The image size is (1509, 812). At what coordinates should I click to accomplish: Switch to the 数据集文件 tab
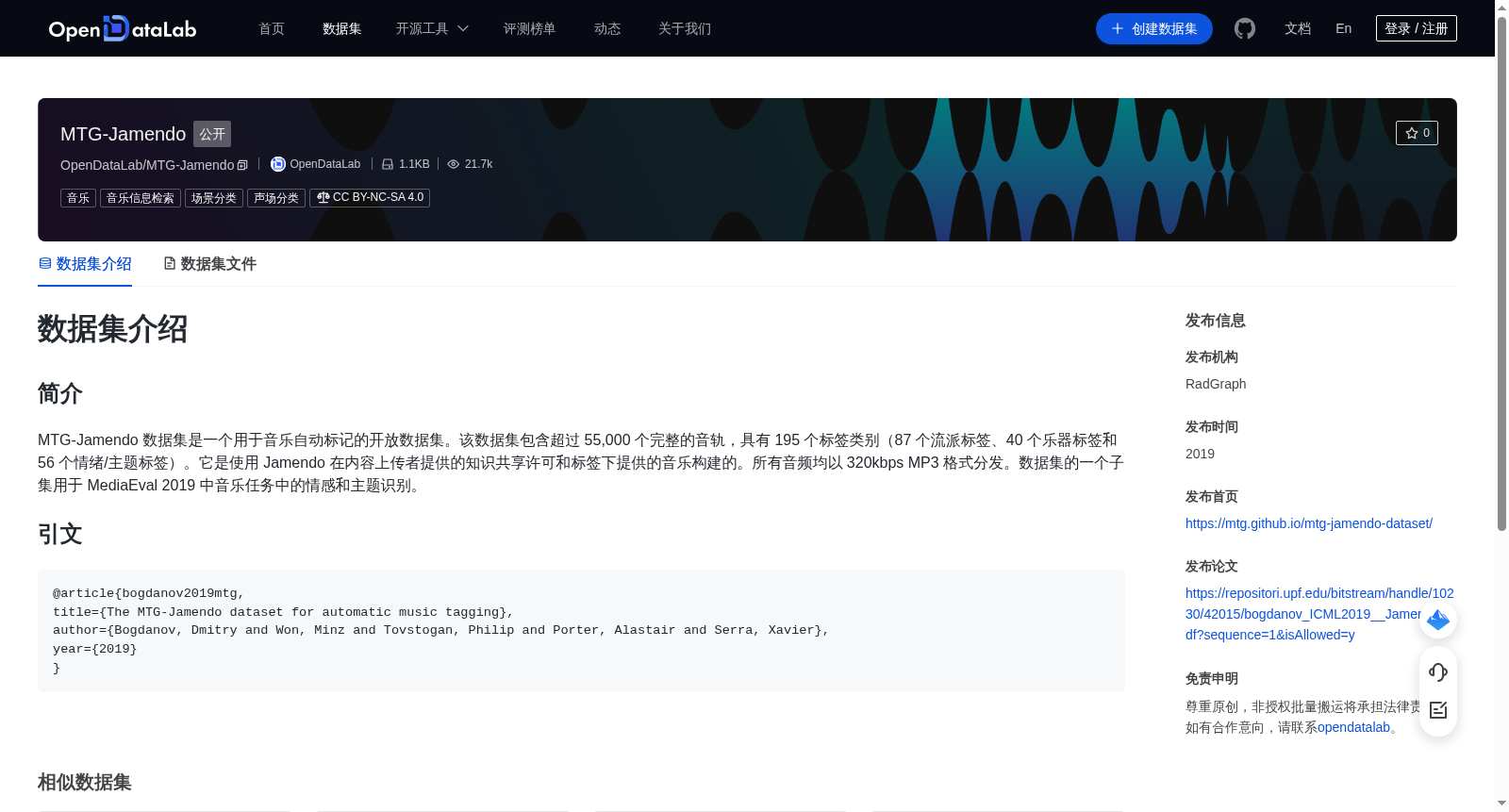[209, 264]
